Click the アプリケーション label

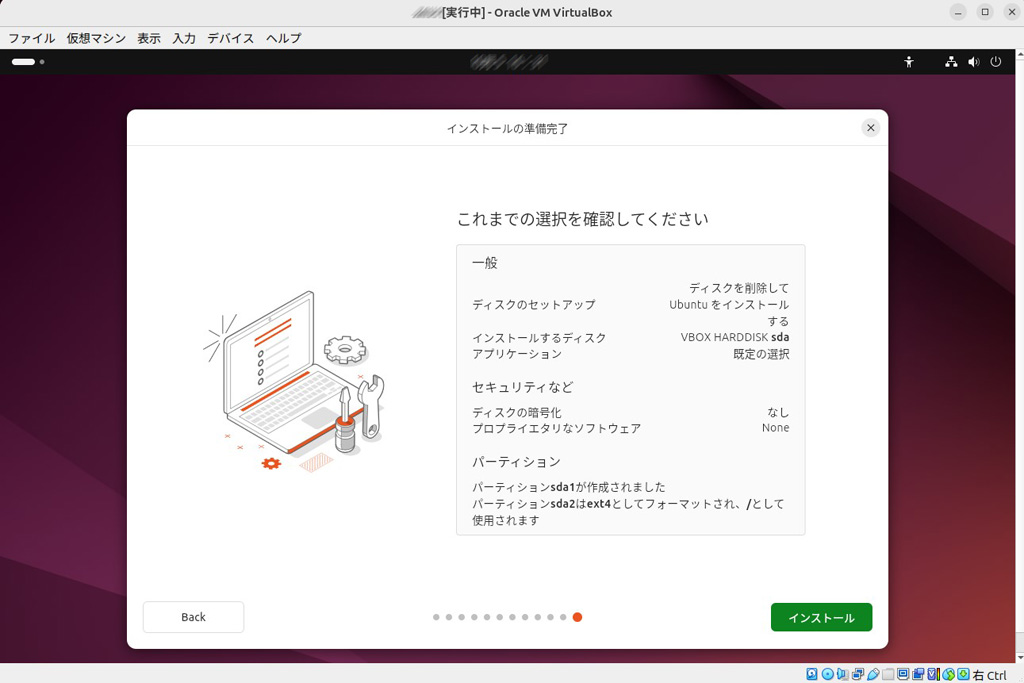517,354
